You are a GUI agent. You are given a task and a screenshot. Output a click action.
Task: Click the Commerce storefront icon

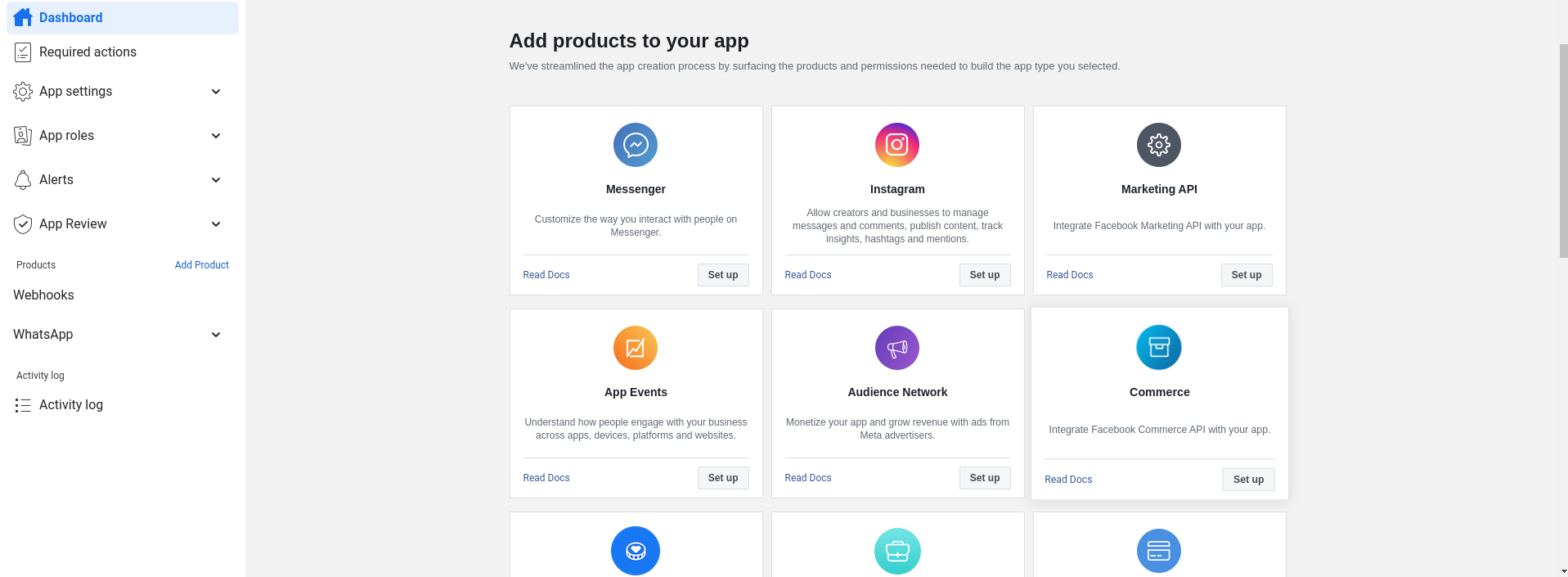pyautogui.click(x=1159, y=347)
